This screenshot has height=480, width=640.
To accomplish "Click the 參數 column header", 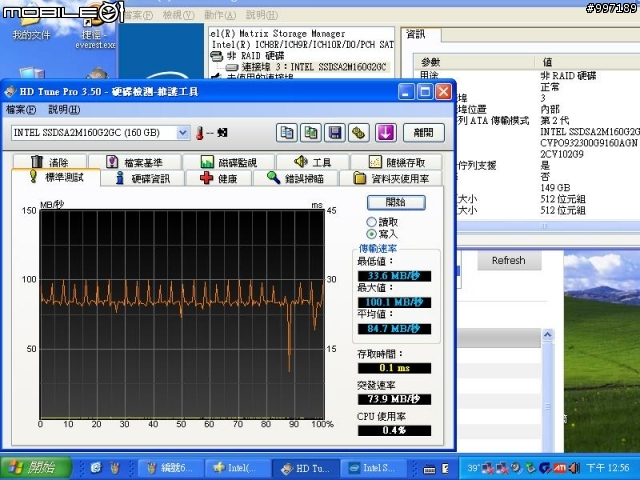I will pos(431,62).
